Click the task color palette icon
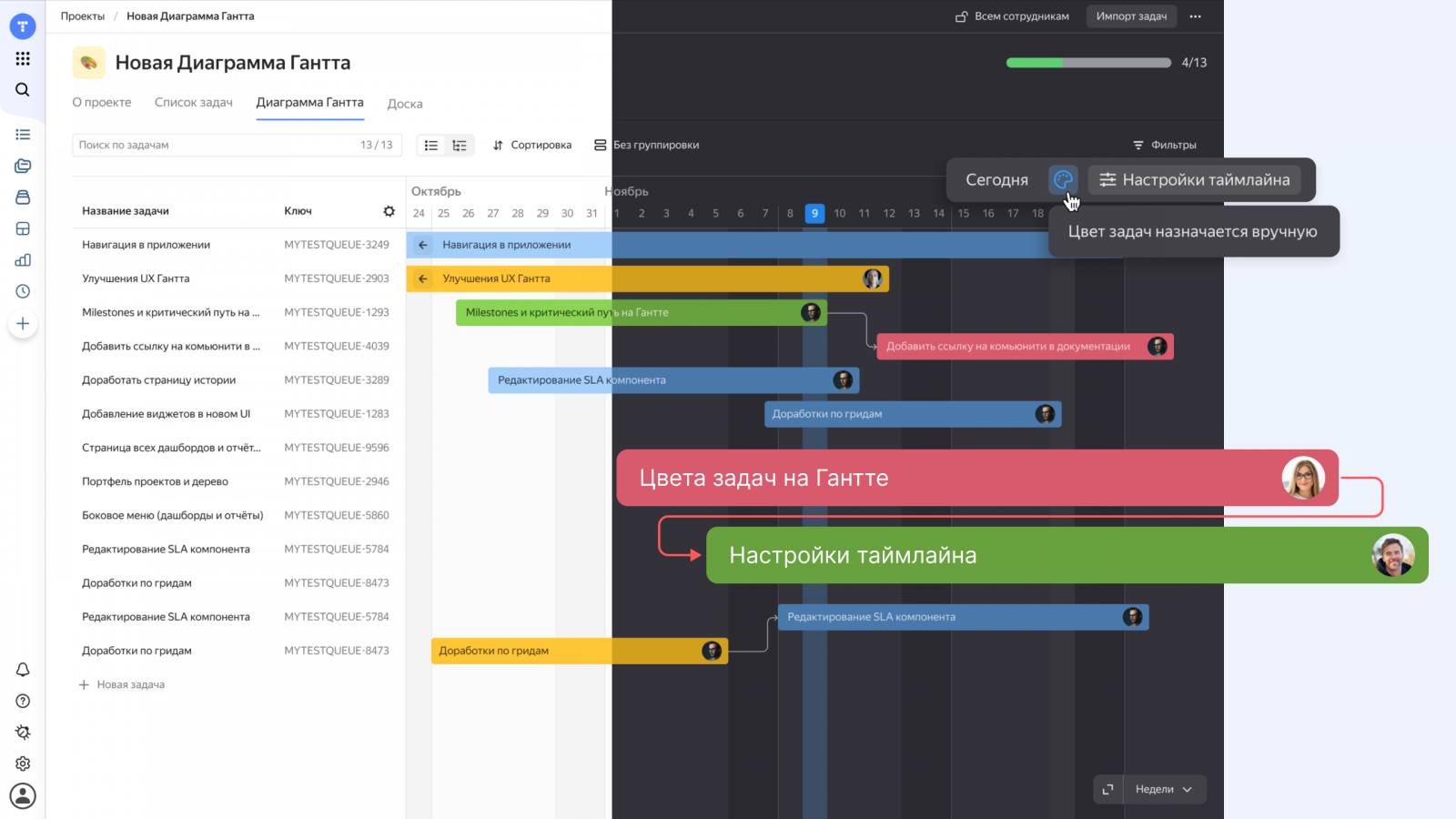This screenshot has height=819, width=1456. [1062, 180]
